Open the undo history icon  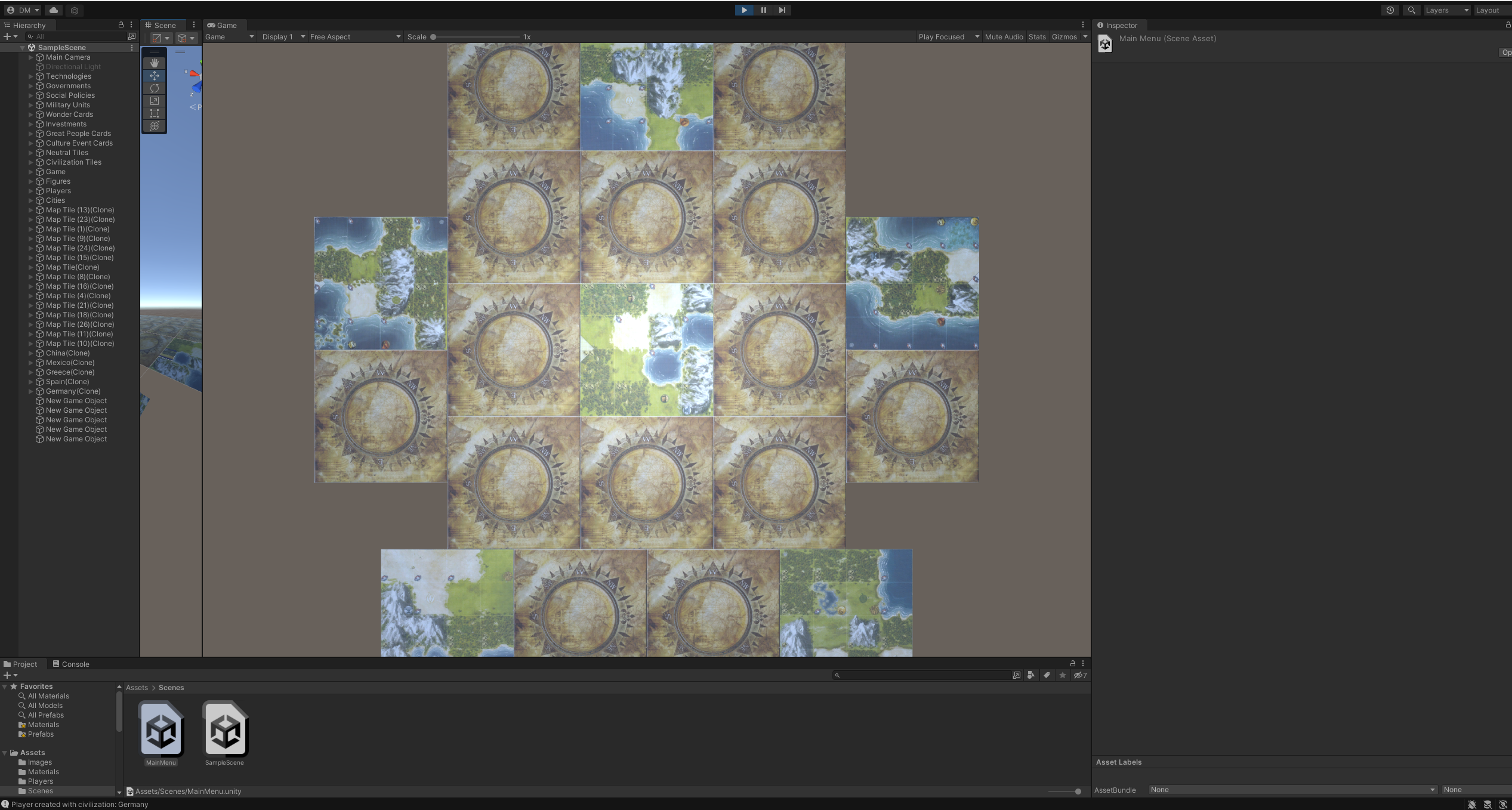[x=1390, y=10]
